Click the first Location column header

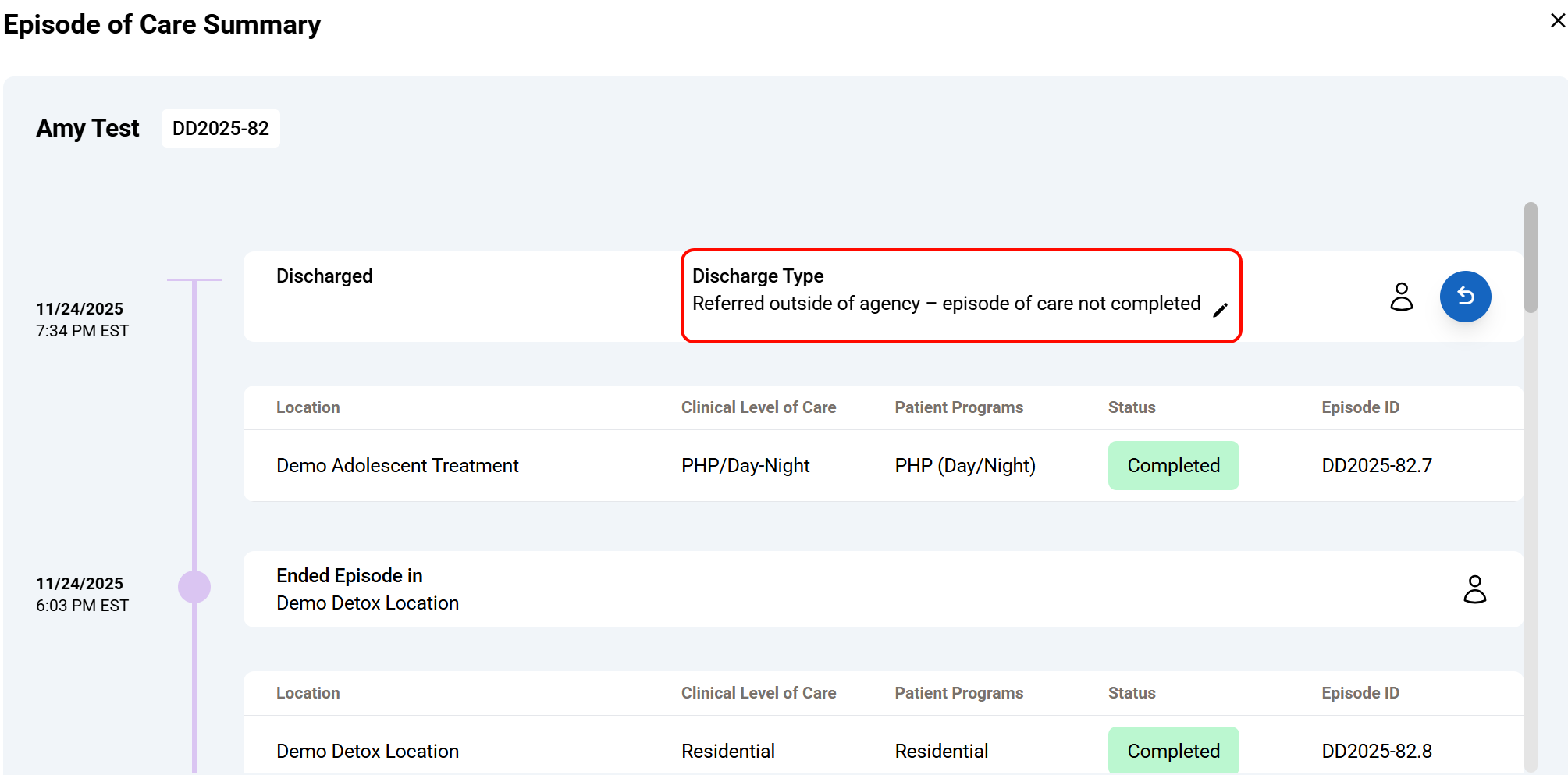click(308, 407)
